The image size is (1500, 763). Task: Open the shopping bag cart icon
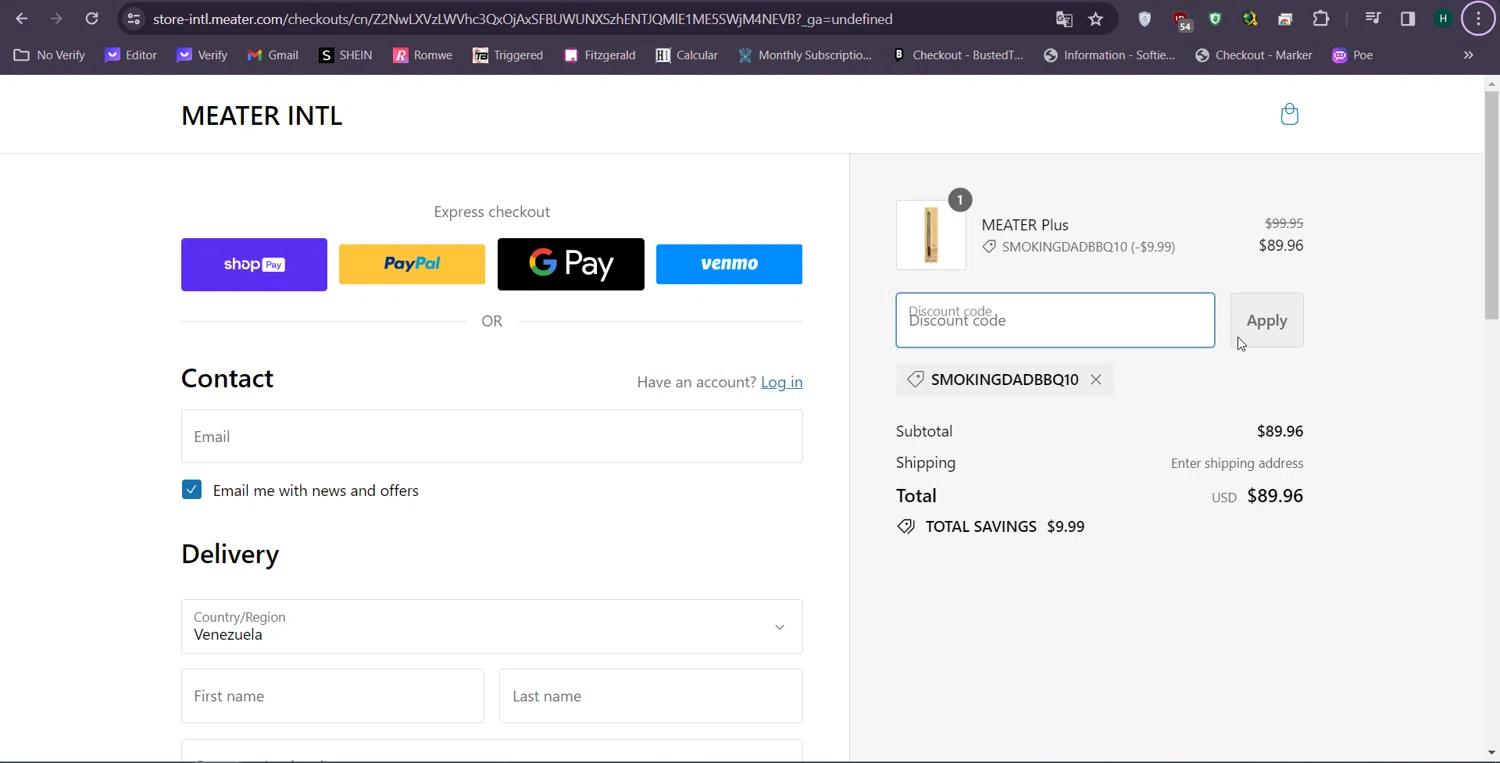(x=1290, y=114)
